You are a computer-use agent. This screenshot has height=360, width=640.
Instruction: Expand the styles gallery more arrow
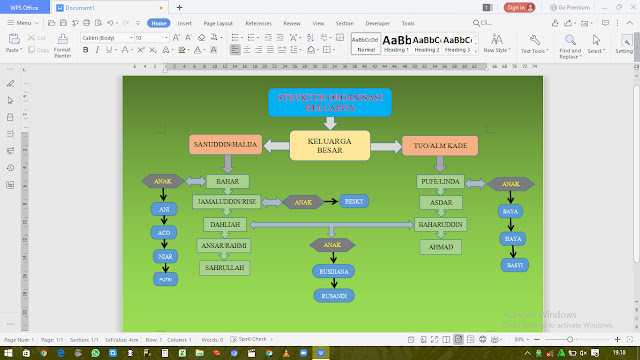pos(476,51)
